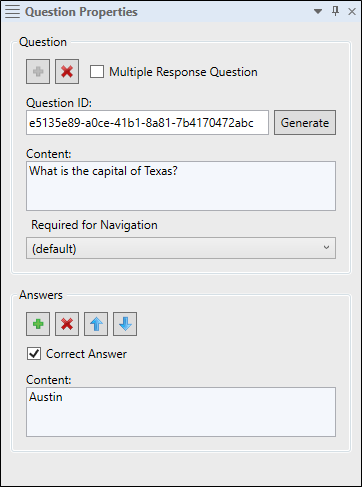Click the Multiple Response Question label
Screen dimensions: 362x487
point(183,72)
